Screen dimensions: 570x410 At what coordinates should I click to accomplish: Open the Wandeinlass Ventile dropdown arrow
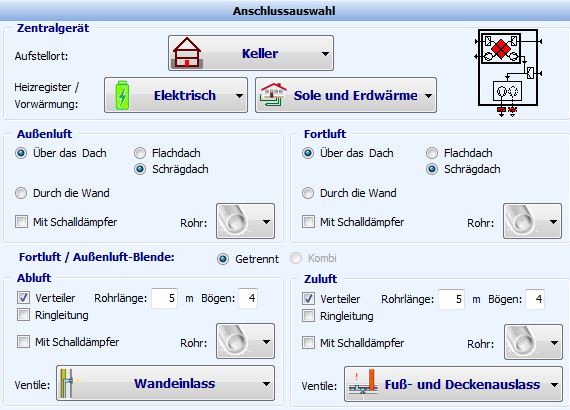click(266, 383)
